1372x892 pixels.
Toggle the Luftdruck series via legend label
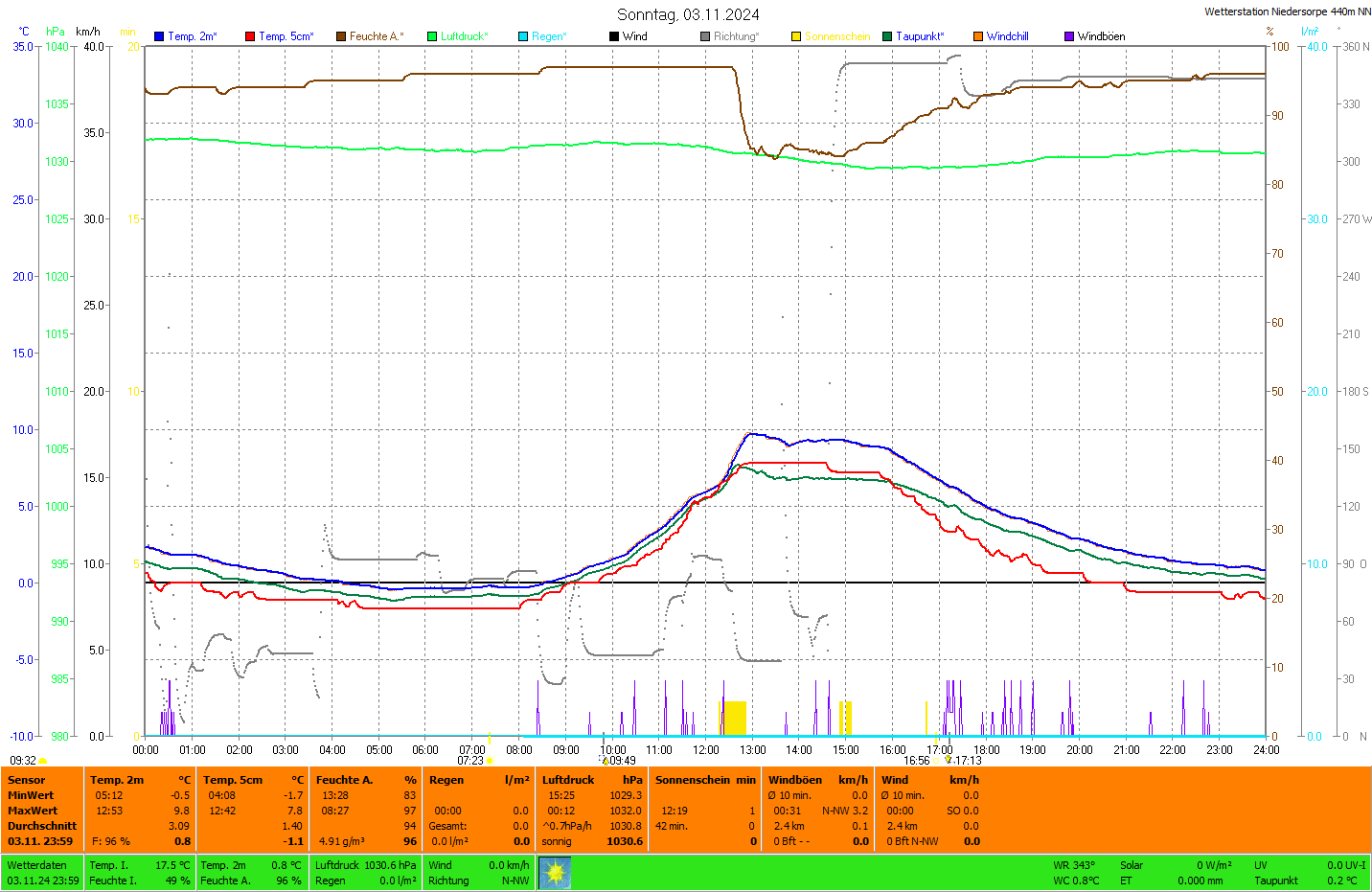click(x=464, y=36)
